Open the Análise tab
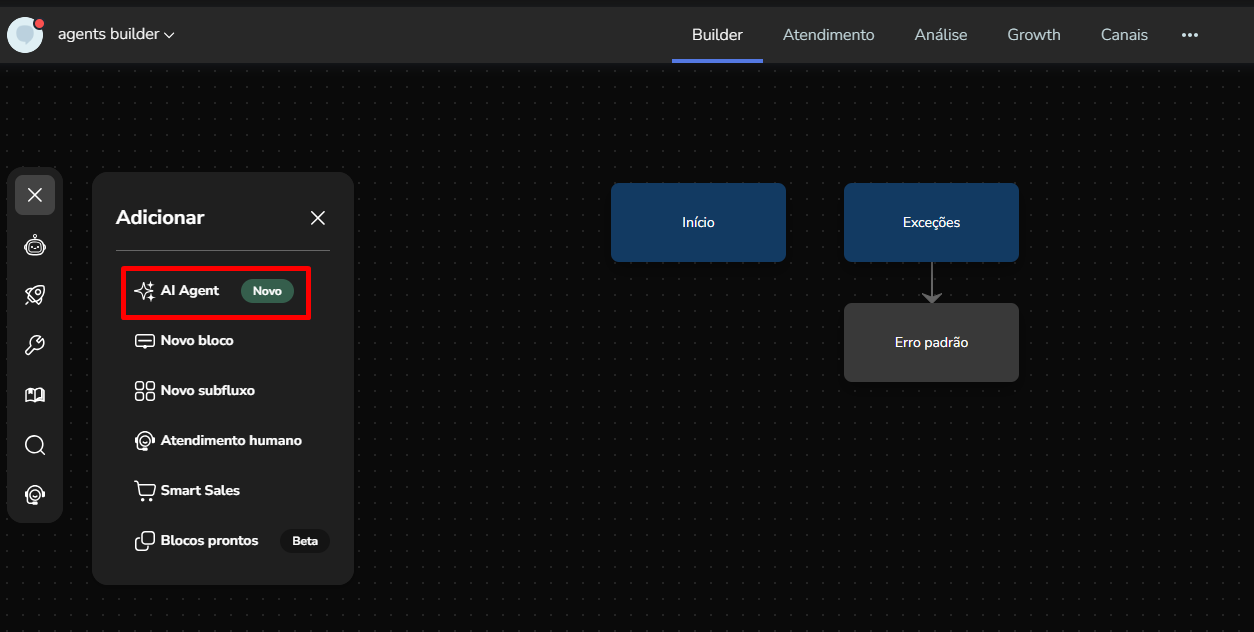 tap(940, 35)
